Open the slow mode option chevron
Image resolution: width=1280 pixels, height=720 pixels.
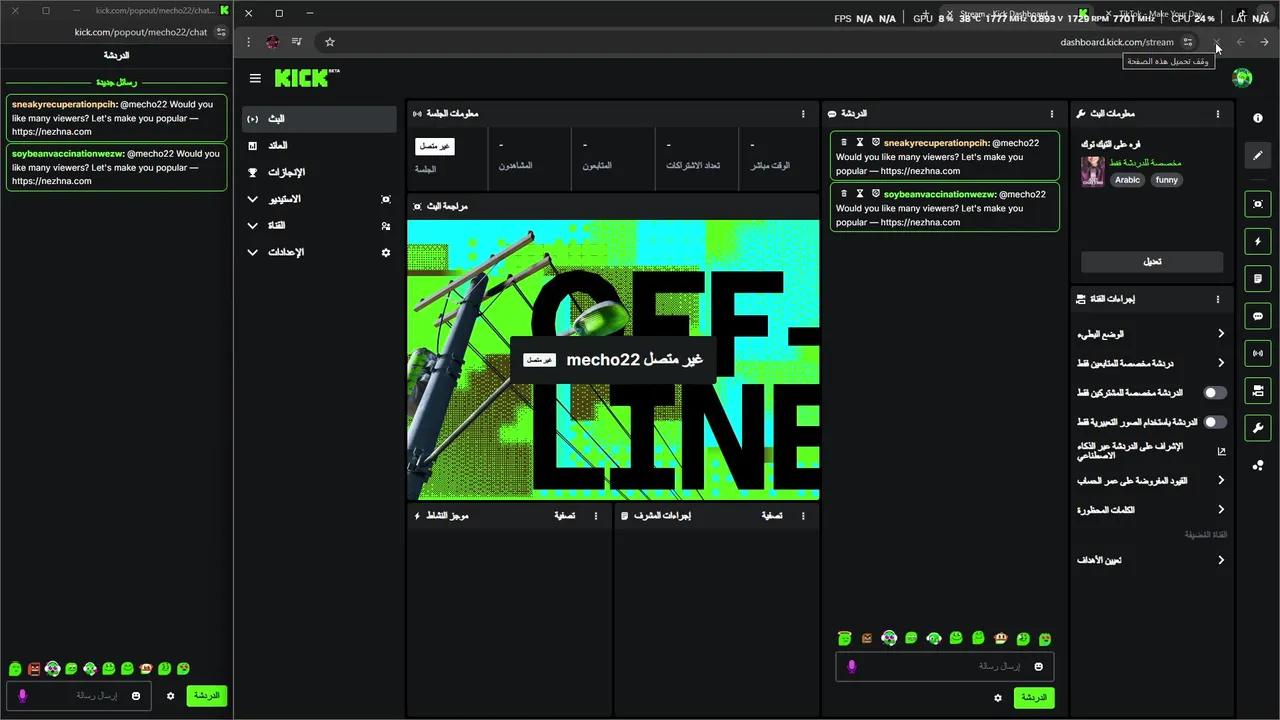[1221, 334]
